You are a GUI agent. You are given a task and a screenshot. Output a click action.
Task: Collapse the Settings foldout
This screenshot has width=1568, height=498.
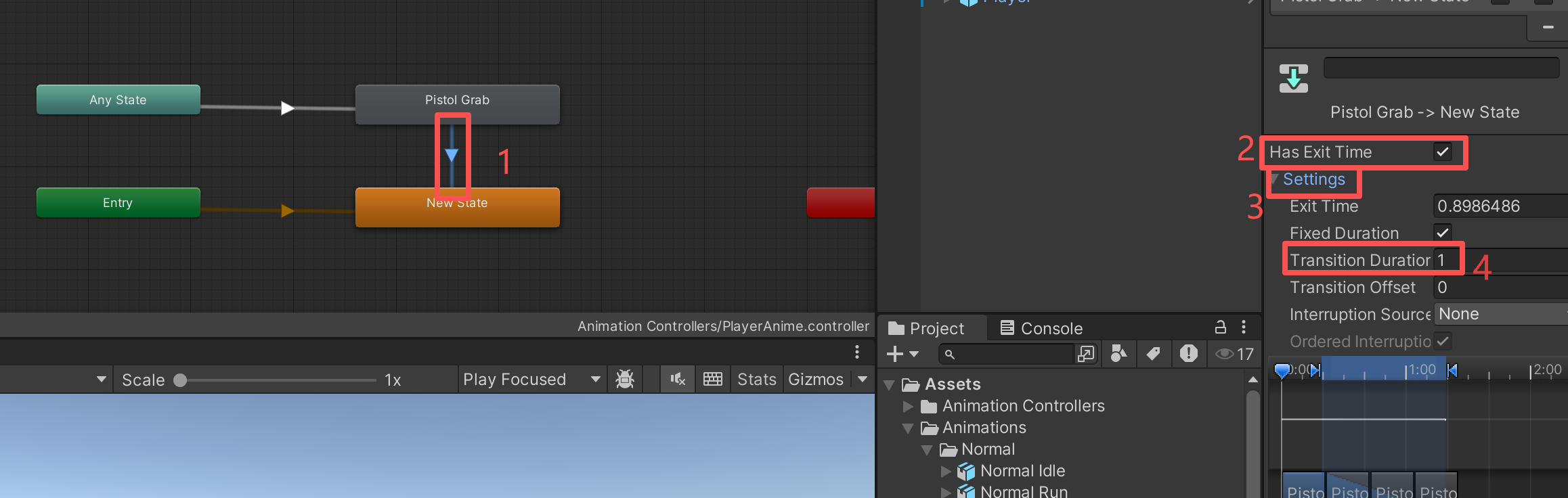tap(1275, 179)
